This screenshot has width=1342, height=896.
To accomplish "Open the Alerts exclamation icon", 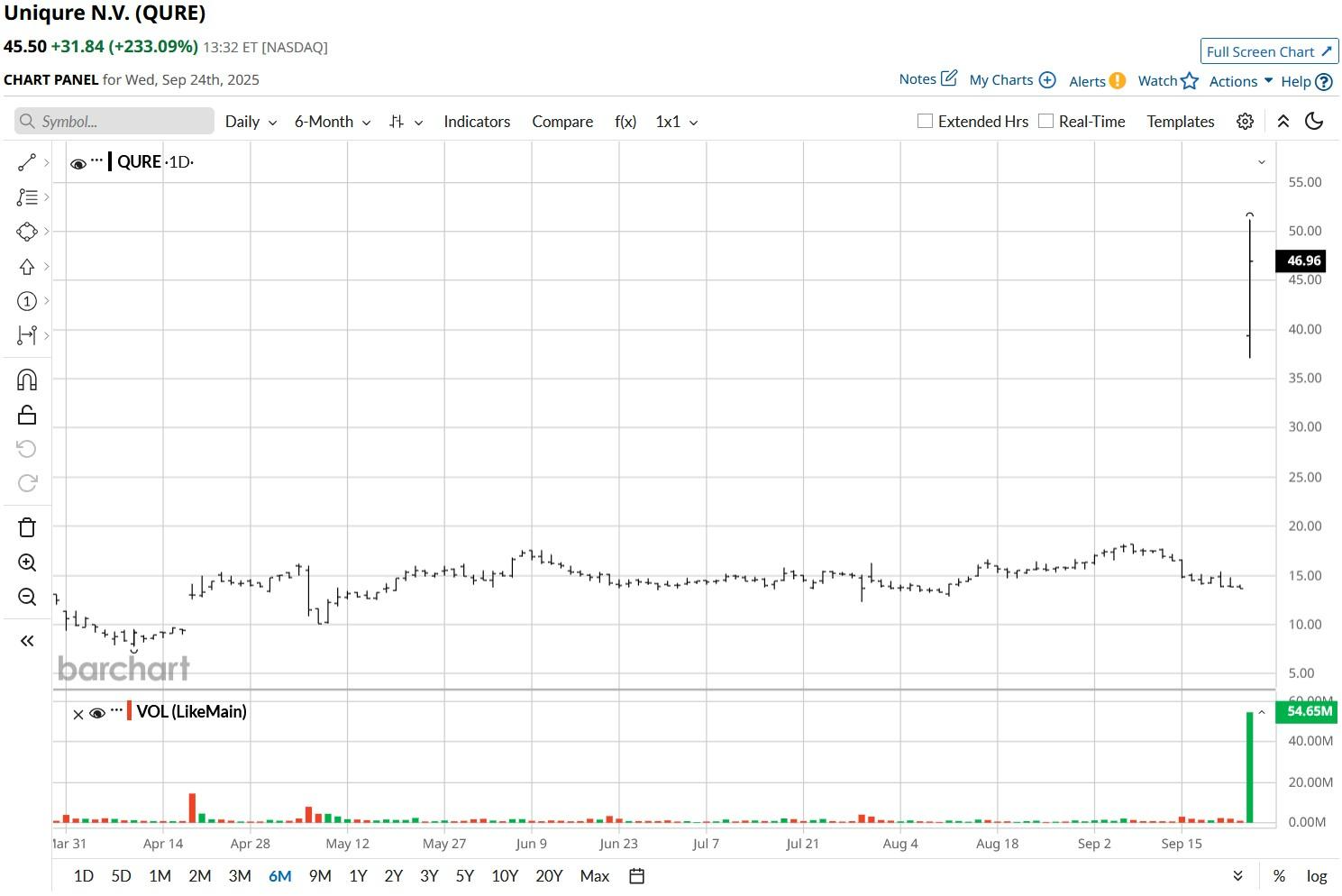I will click(x=1118, y=80).
